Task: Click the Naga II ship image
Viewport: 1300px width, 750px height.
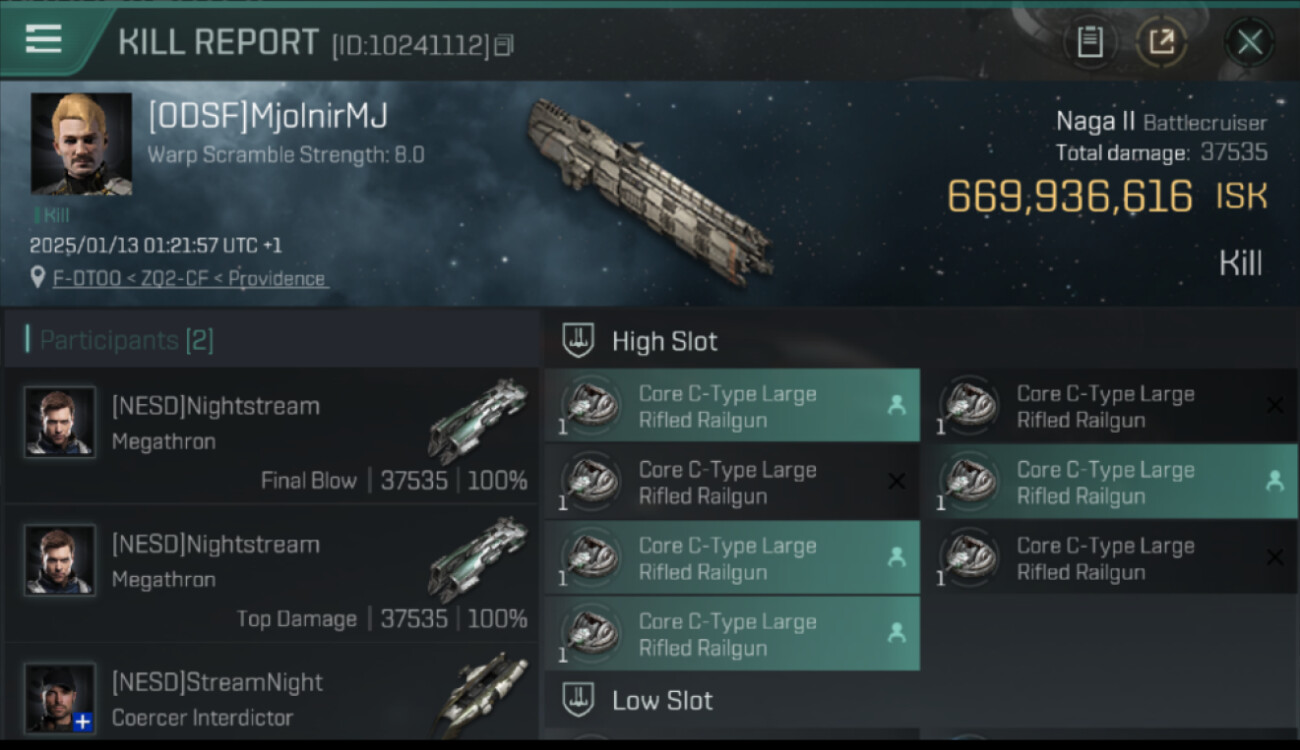Action: (650, 190)
